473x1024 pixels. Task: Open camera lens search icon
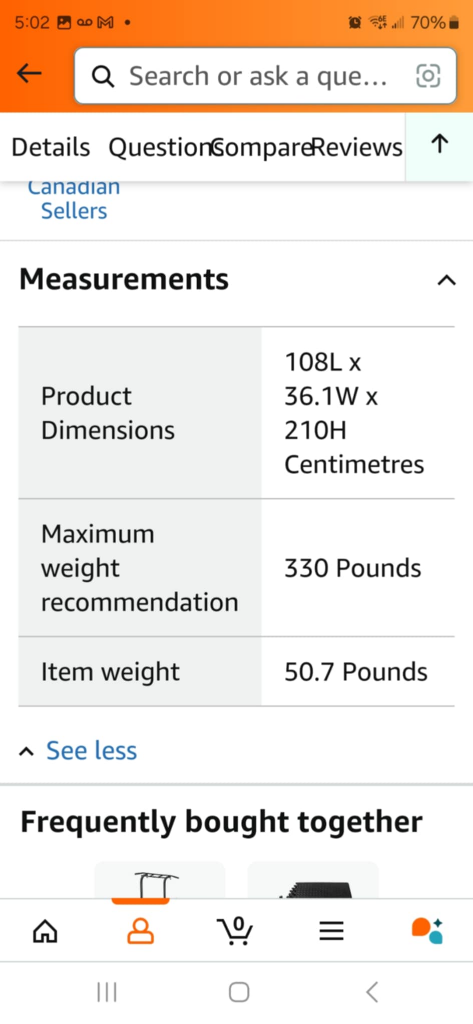tap(428, 76)
